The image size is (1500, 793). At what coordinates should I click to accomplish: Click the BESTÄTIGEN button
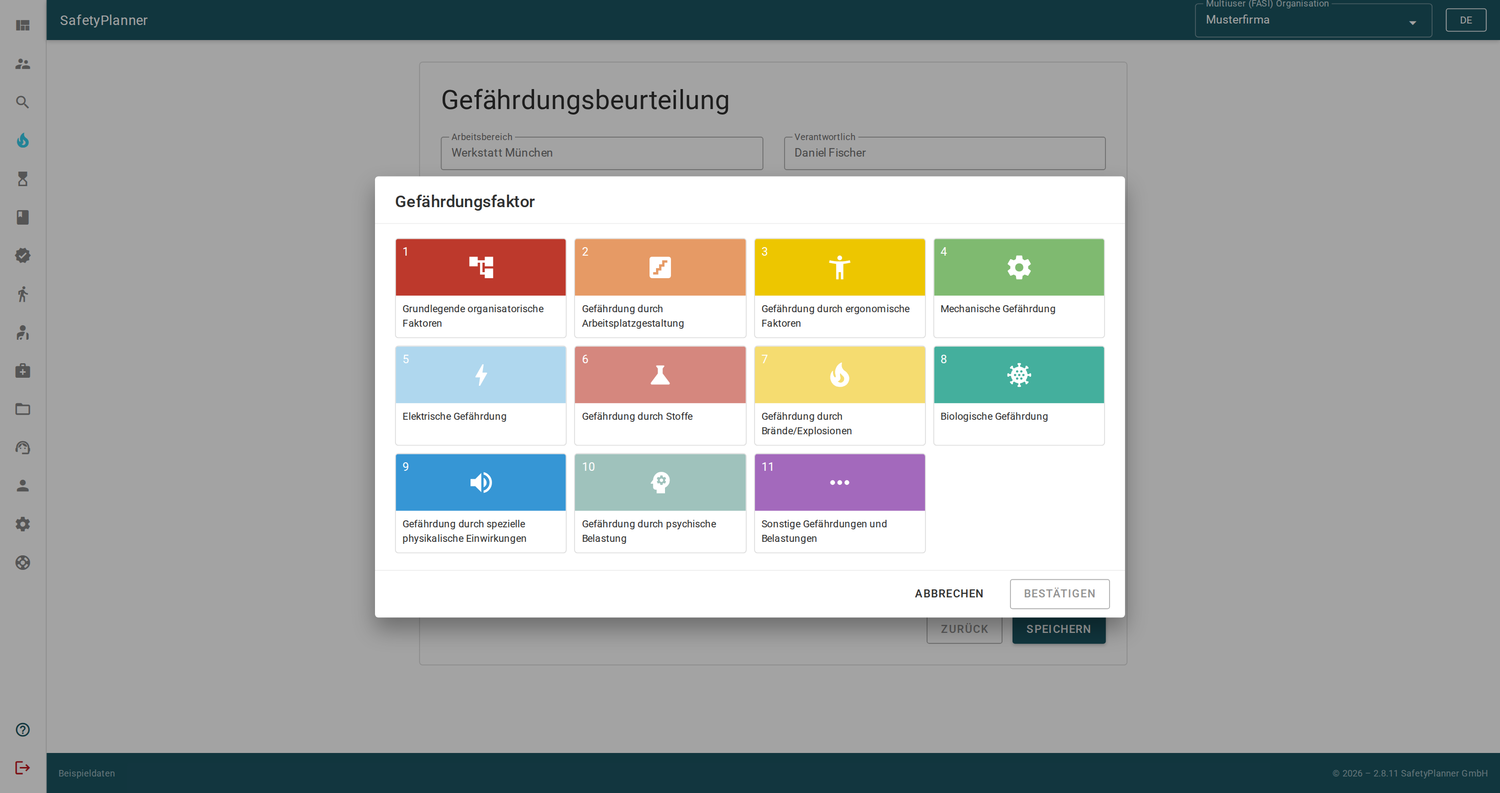pos(1060,594)
